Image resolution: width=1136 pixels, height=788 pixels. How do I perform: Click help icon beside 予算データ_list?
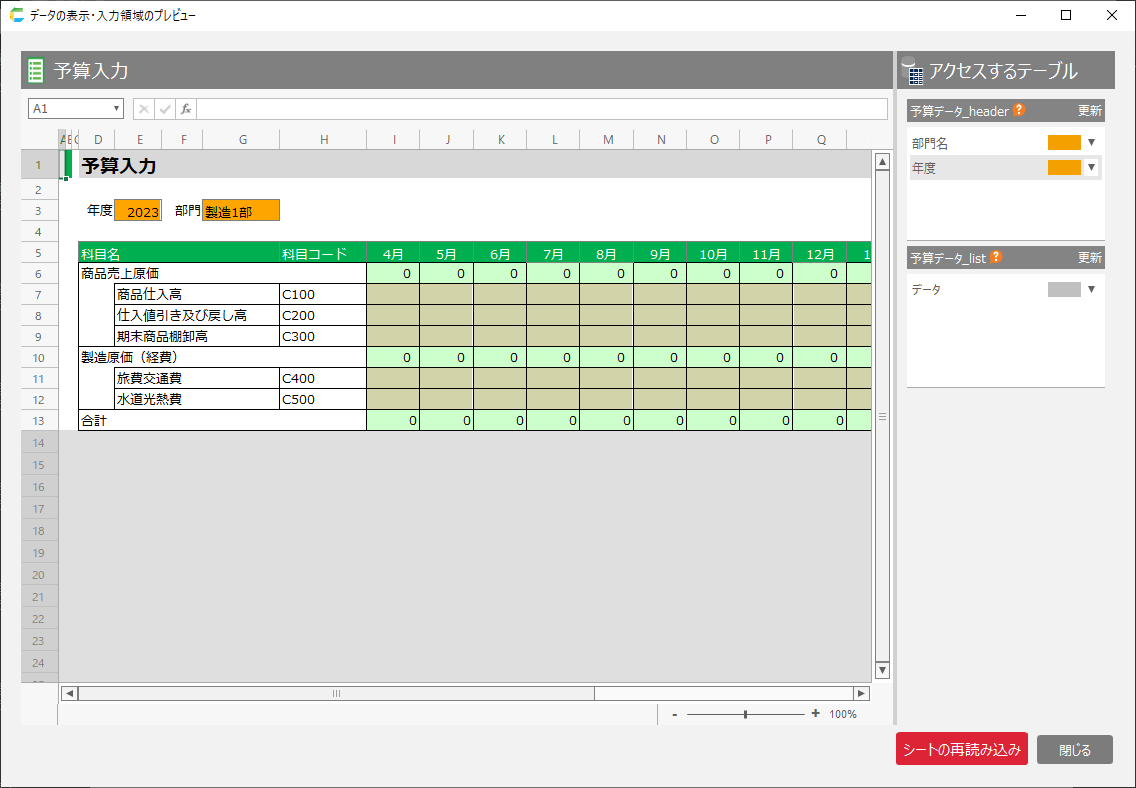pyautogui.click(x=996, y=258)
